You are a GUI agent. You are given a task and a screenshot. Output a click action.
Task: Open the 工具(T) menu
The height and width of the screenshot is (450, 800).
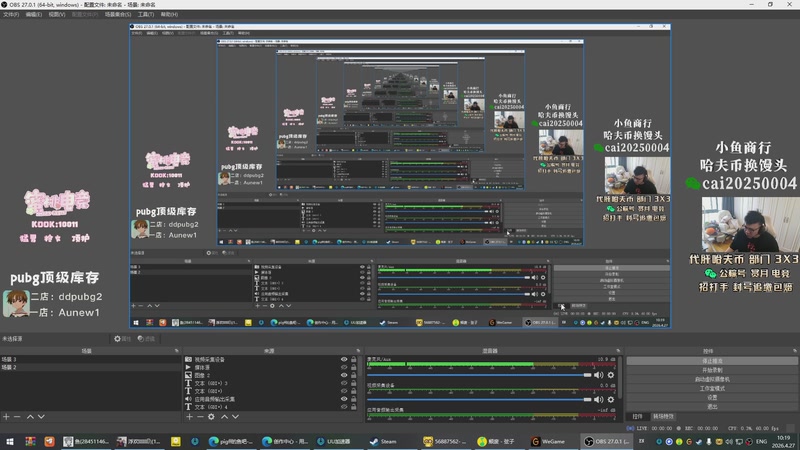[146, 14]
